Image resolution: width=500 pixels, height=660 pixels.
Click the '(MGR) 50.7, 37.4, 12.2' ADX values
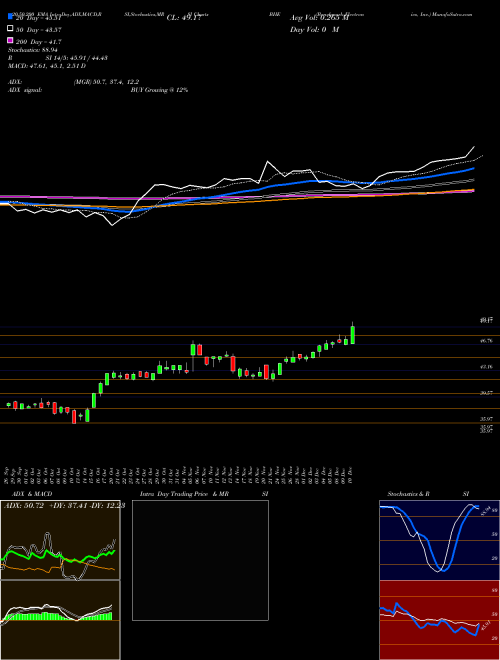coord(106,82)
